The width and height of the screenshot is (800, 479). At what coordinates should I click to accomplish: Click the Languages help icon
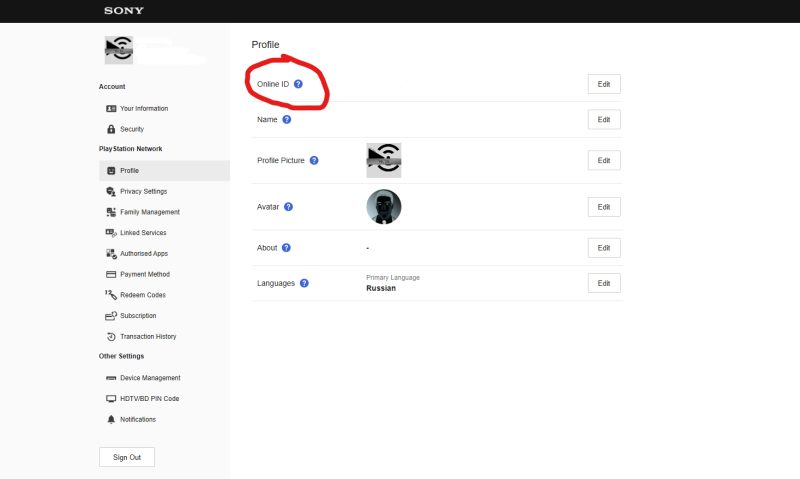(304, 283)
